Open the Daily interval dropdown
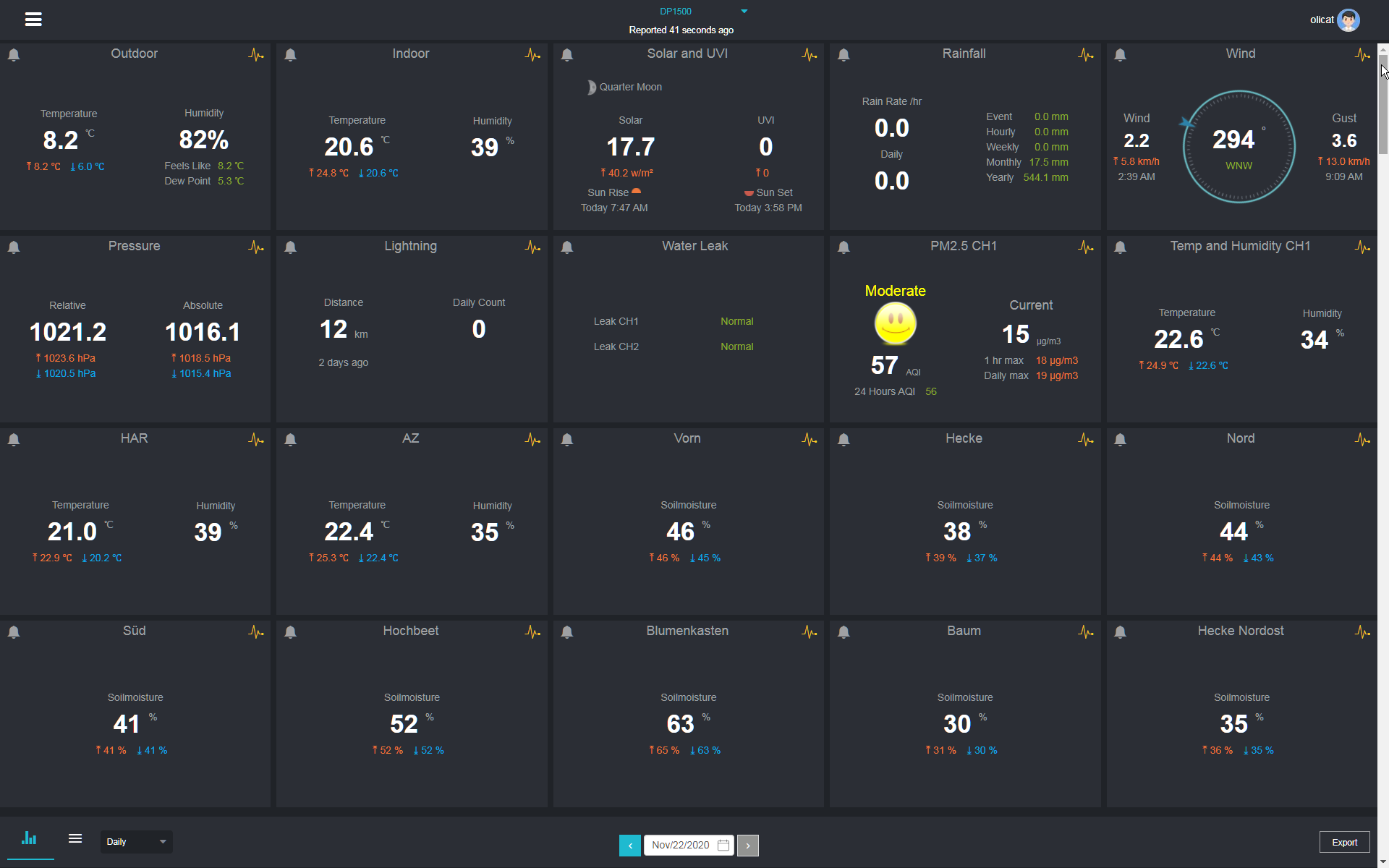The width and height of the screenshot is (1389, 868). click(x=136, y=842)
